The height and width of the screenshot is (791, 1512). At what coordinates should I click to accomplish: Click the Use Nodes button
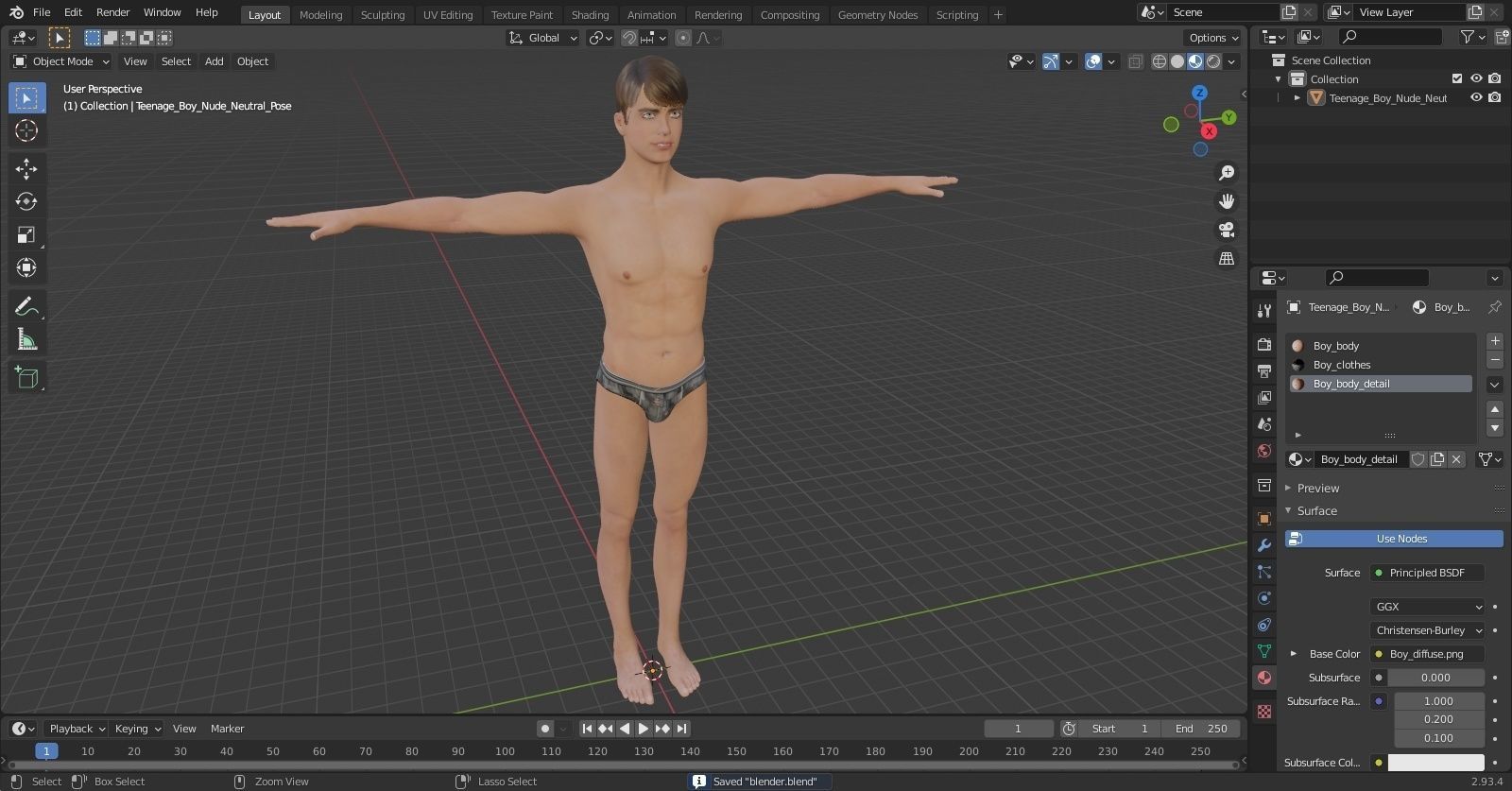tap(1394, 539)
